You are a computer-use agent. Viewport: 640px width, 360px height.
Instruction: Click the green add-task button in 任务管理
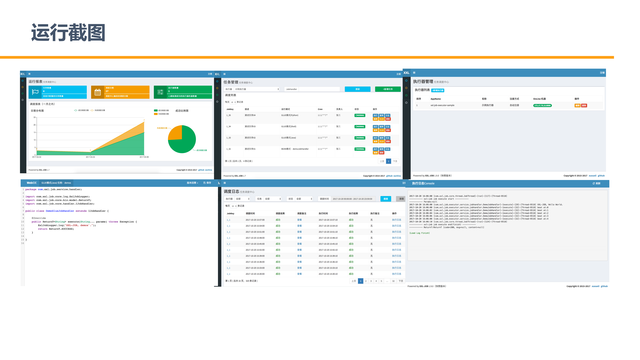tap(388, 89)
